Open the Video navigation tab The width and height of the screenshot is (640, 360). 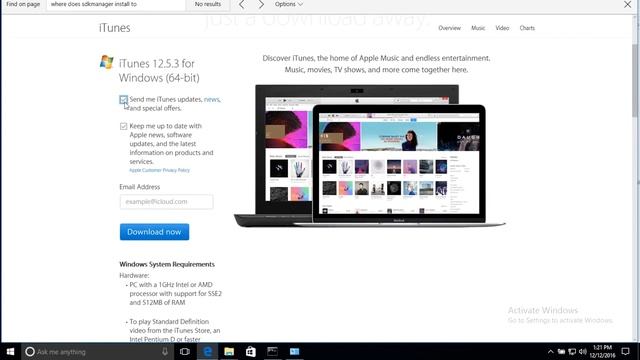click(502, 28)
